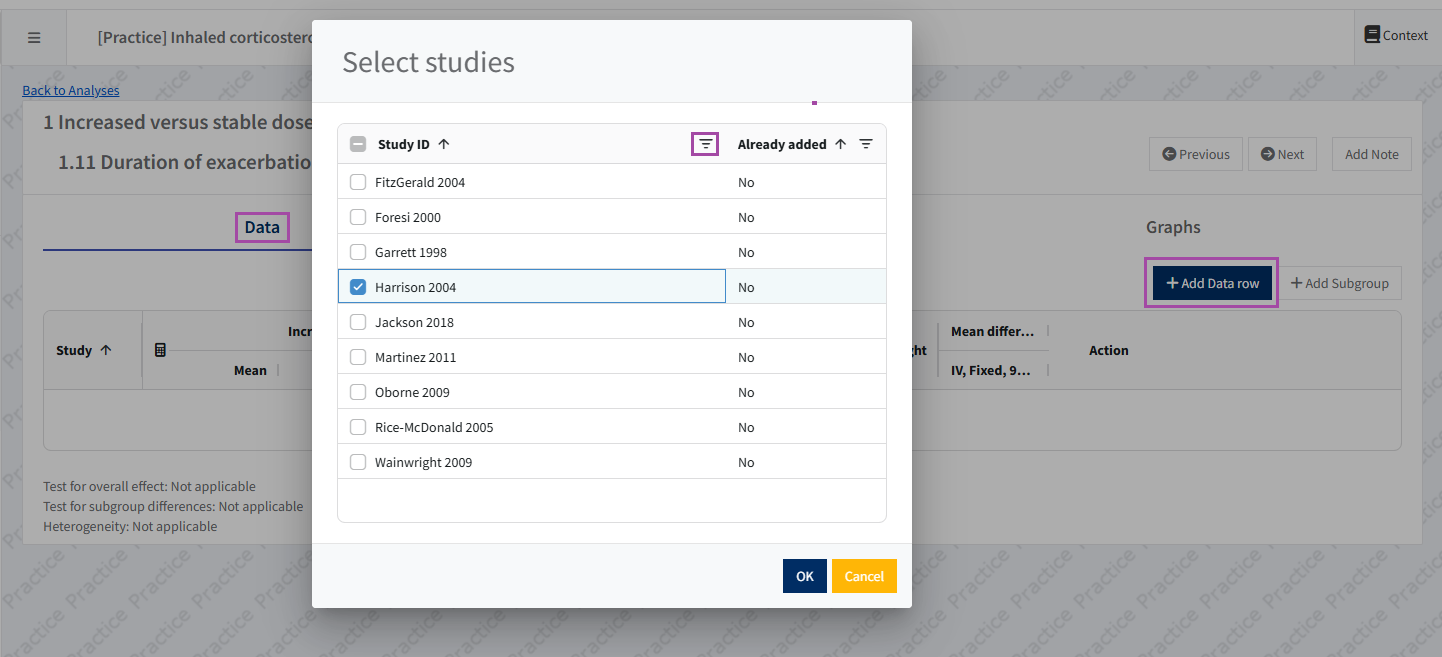This screenshot has height=657, width=1442.
Task: Click the calculator icon in the table header
Action: click(160, 350)
